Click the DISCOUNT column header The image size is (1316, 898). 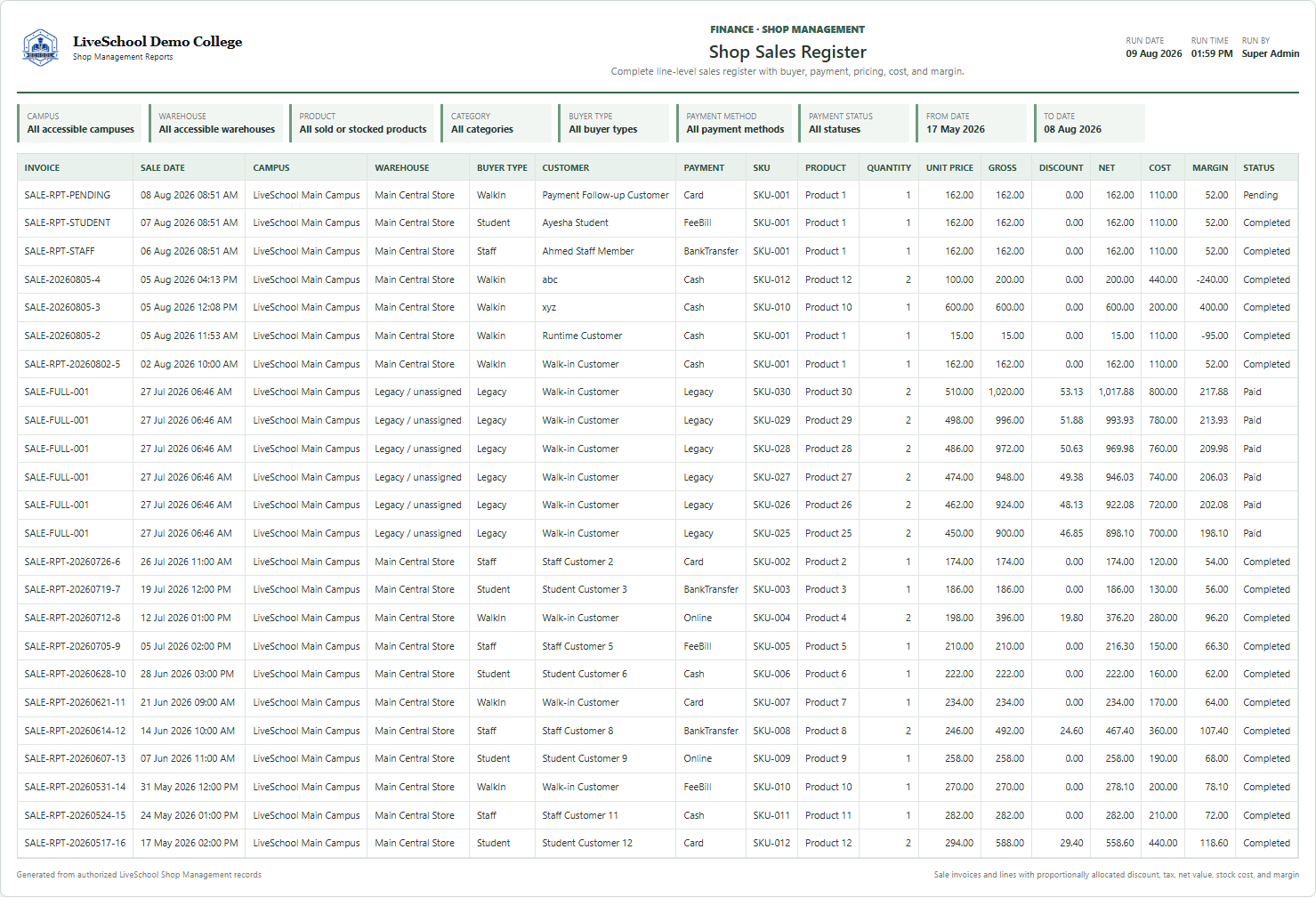(x=1062, y=167)
